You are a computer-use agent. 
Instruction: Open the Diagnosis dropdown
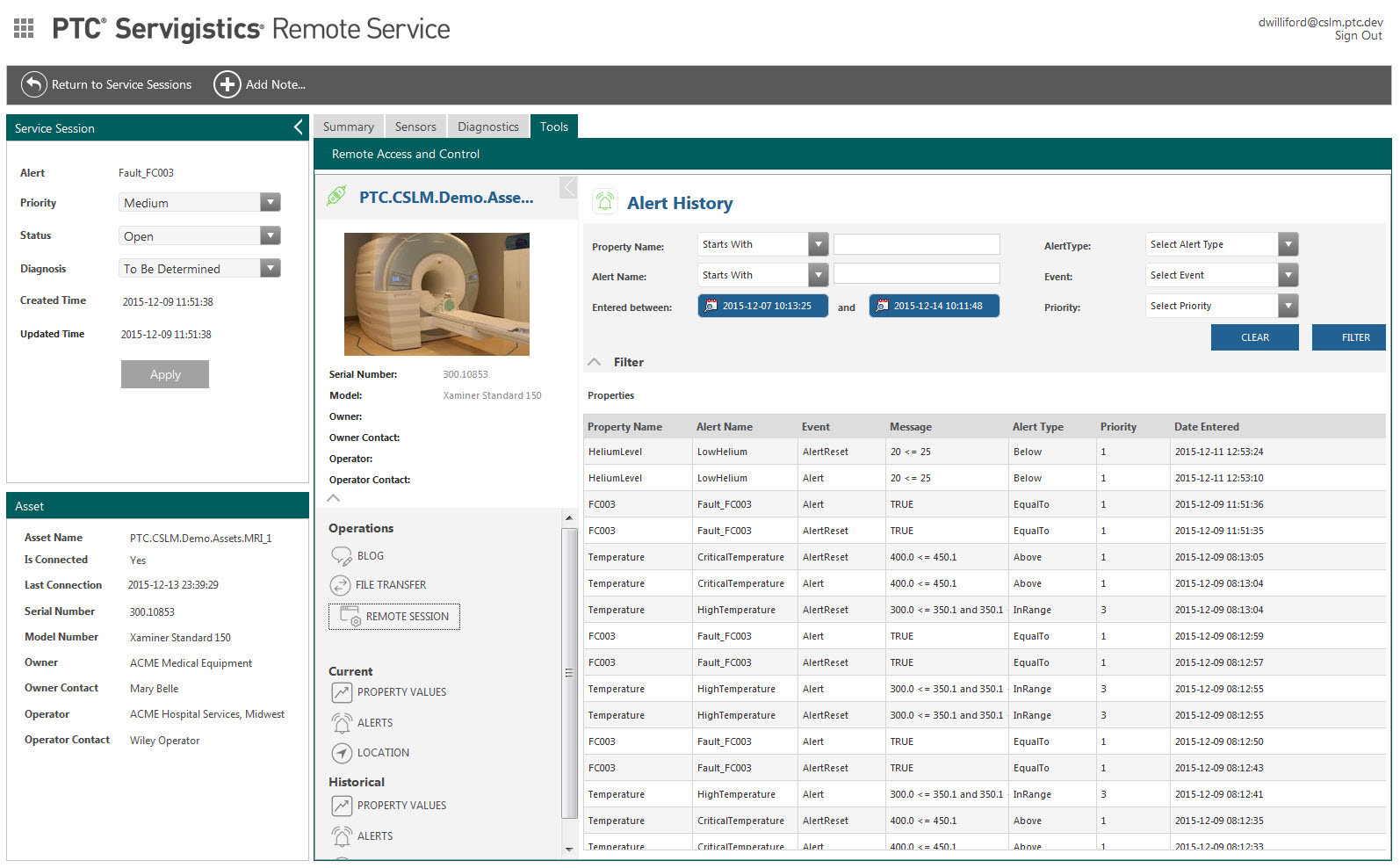pos(199,268)
